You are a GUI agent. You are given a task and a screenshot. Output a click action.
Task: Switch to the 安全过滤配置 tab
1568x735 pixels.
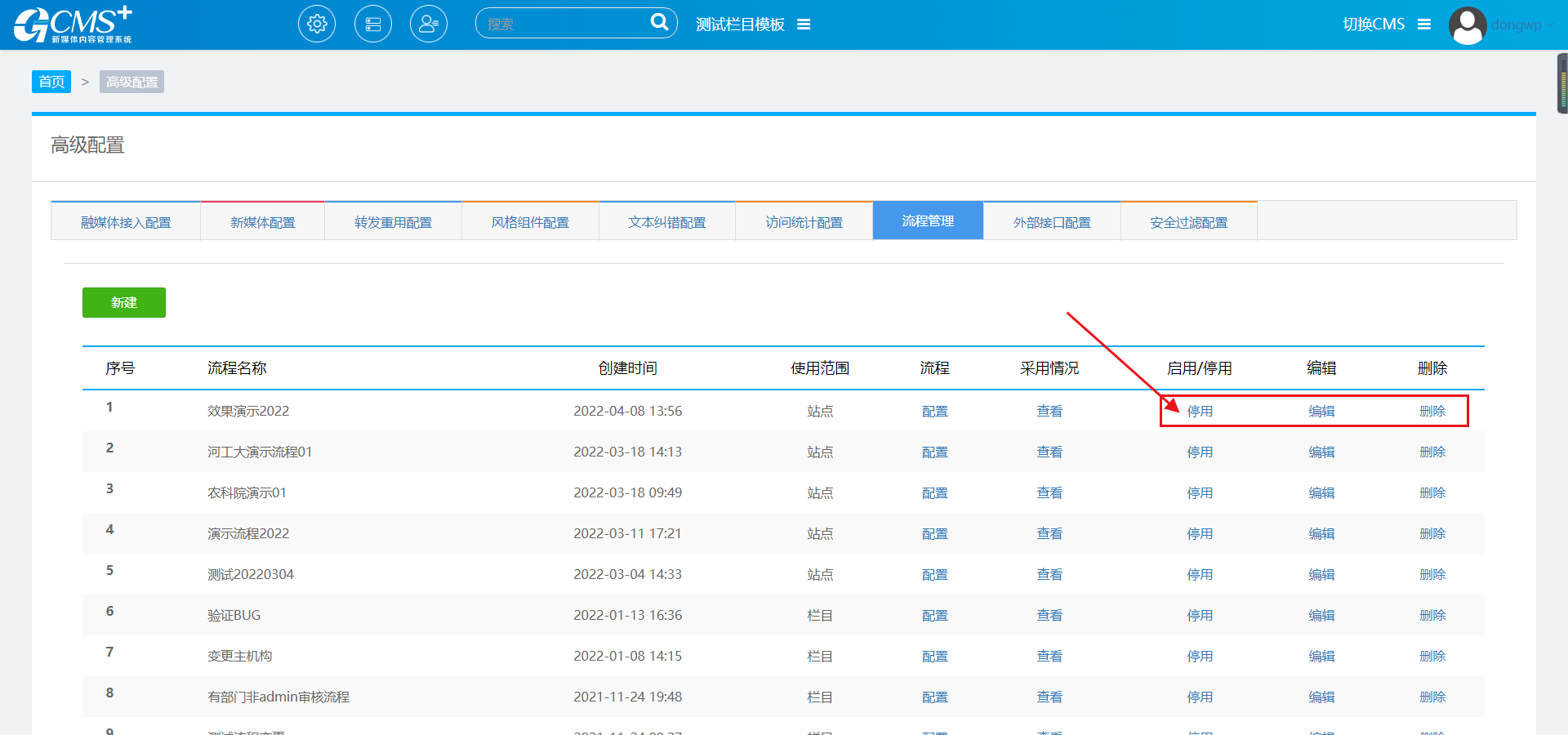1188,221
